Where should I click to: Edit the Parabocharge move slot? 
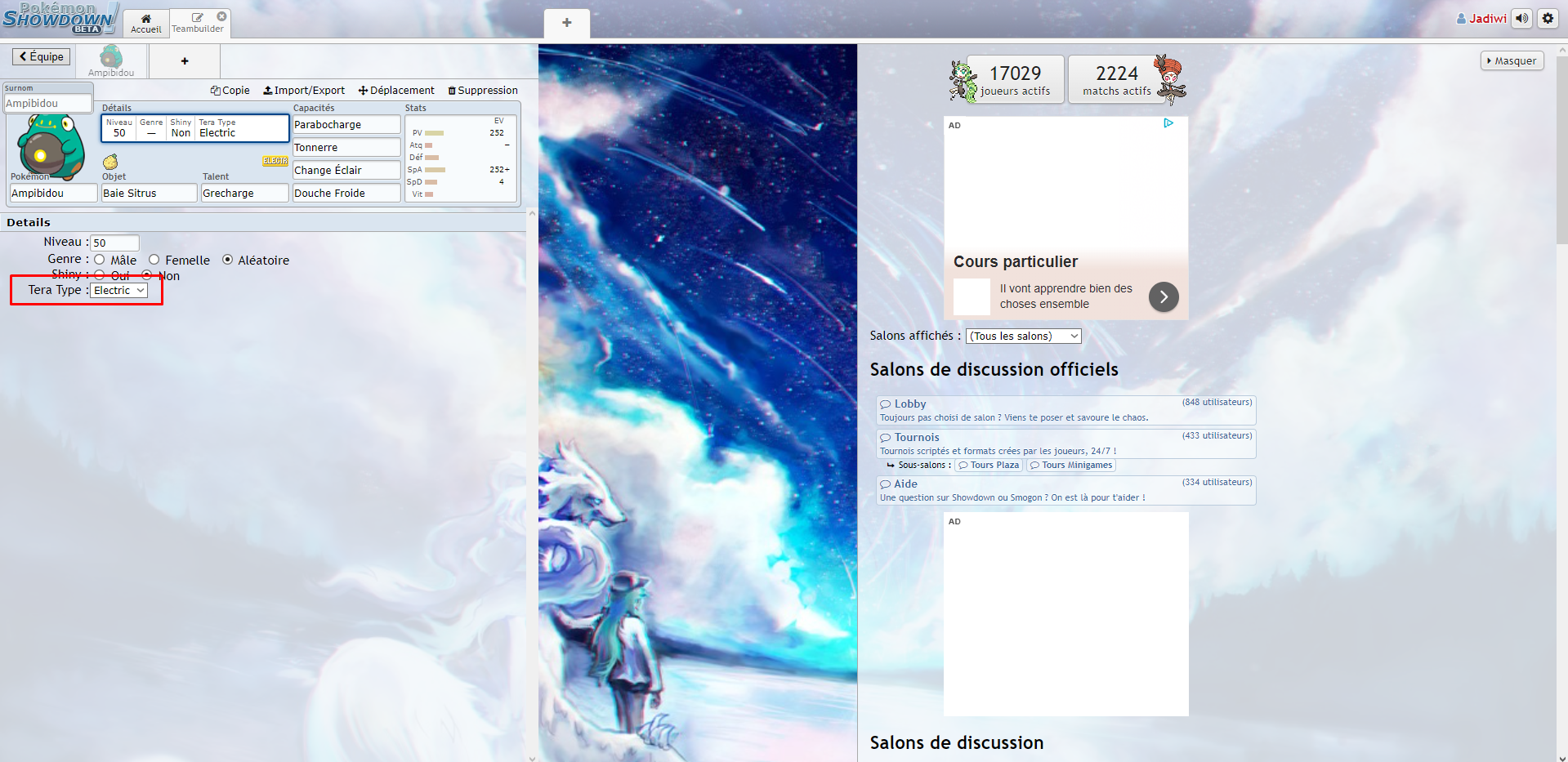346,125
